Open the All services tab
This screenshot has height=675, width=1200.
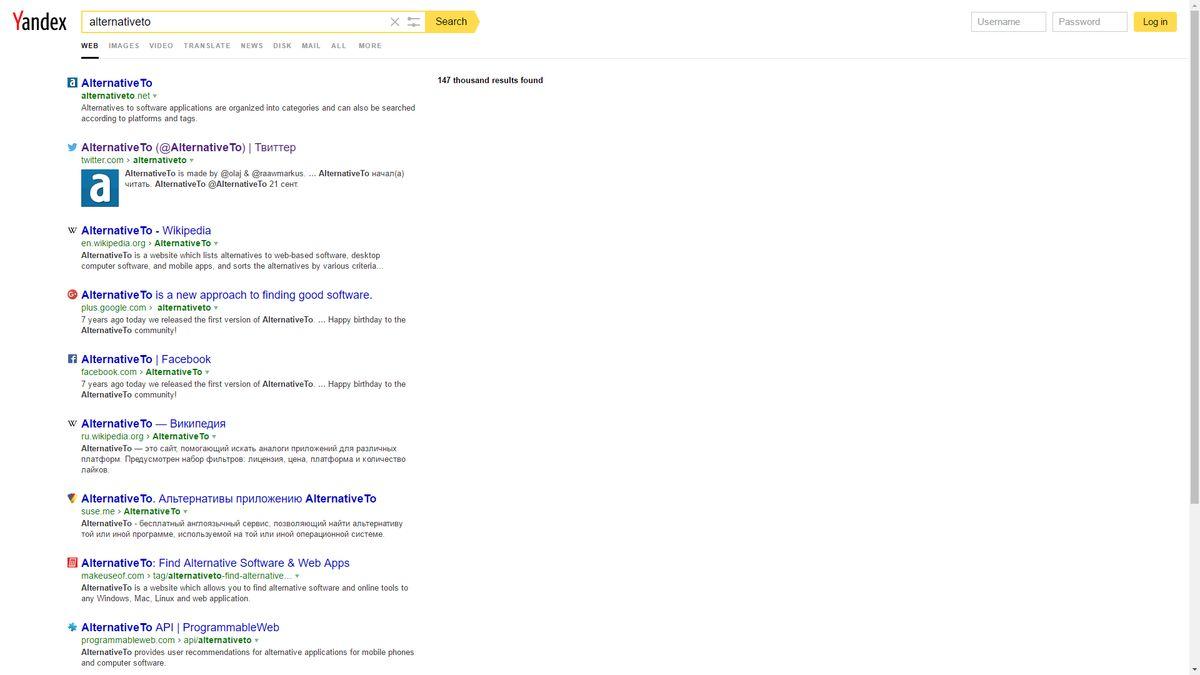[339, 46]
